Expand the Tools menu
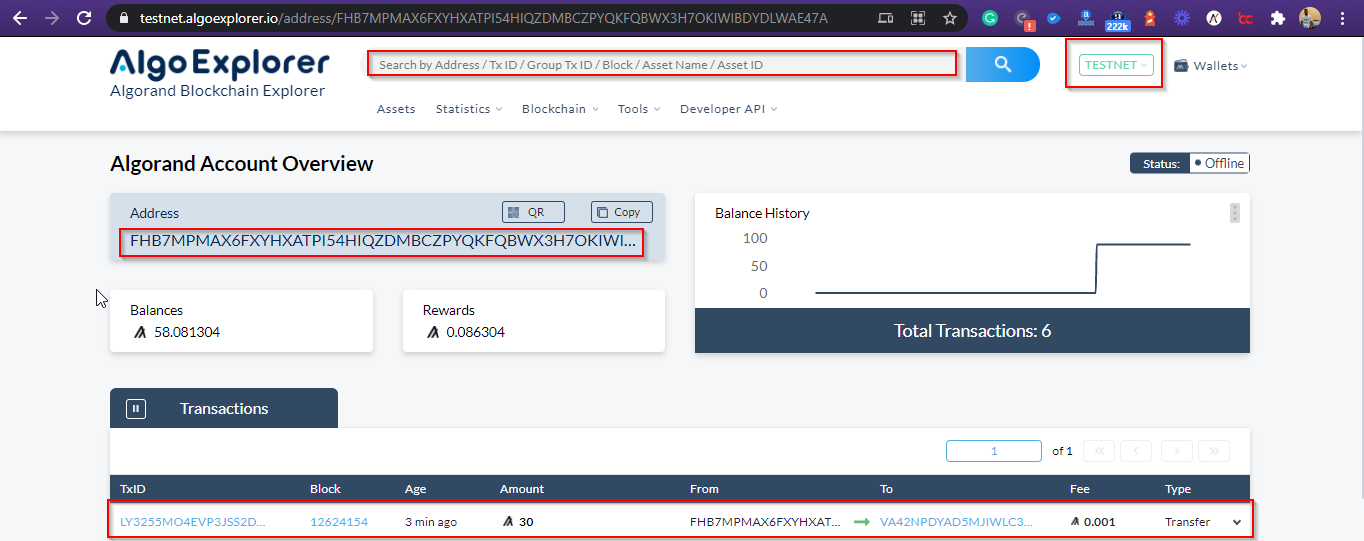This screenshot has height=541, width=1364. pos(639,109)
